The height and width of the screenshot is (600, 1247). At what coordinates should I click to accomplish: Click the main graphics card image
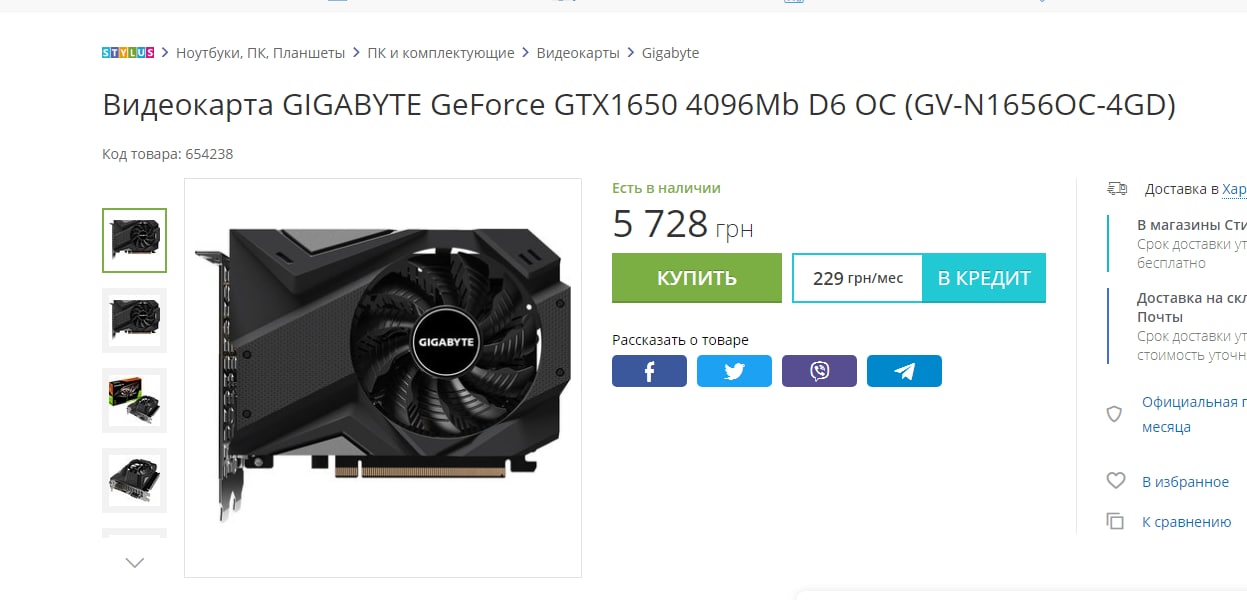click(x=383, y=378)
